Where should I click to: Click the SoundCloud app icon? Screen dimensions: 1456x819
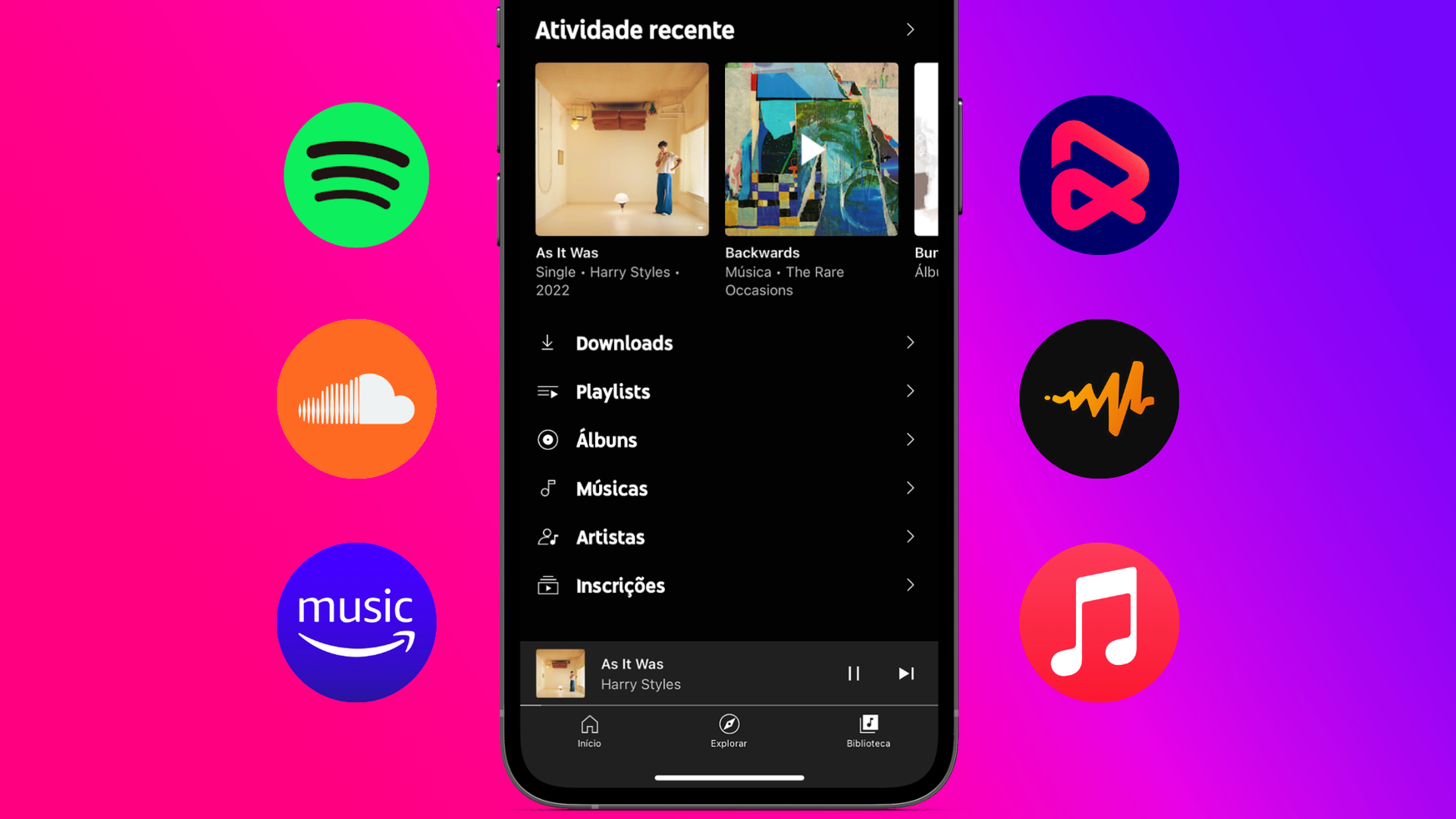click(x=355, y=398)
